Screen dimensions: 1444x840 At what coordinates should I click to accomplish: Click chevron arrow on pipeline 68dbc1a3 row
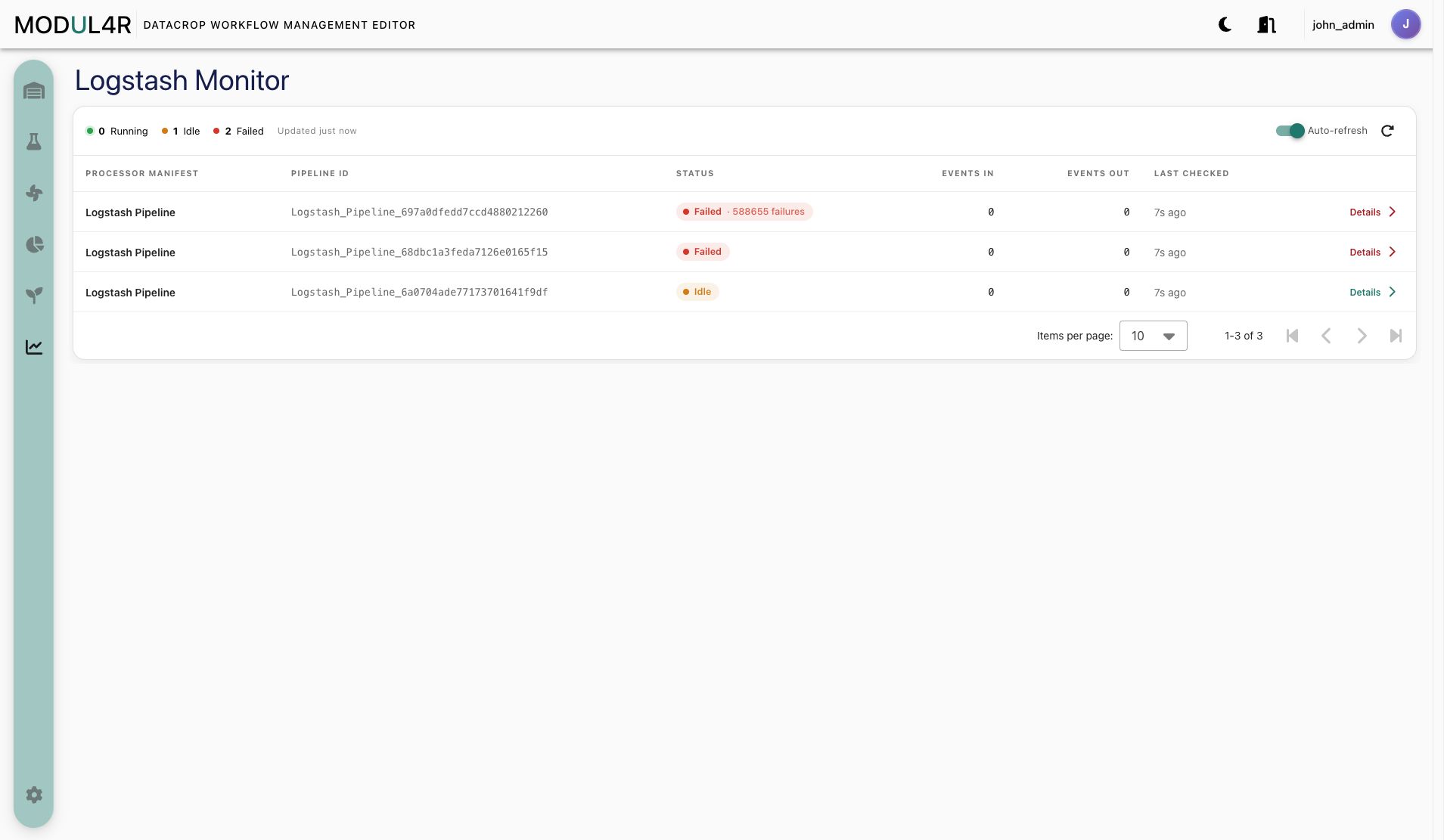[1393, 252]
